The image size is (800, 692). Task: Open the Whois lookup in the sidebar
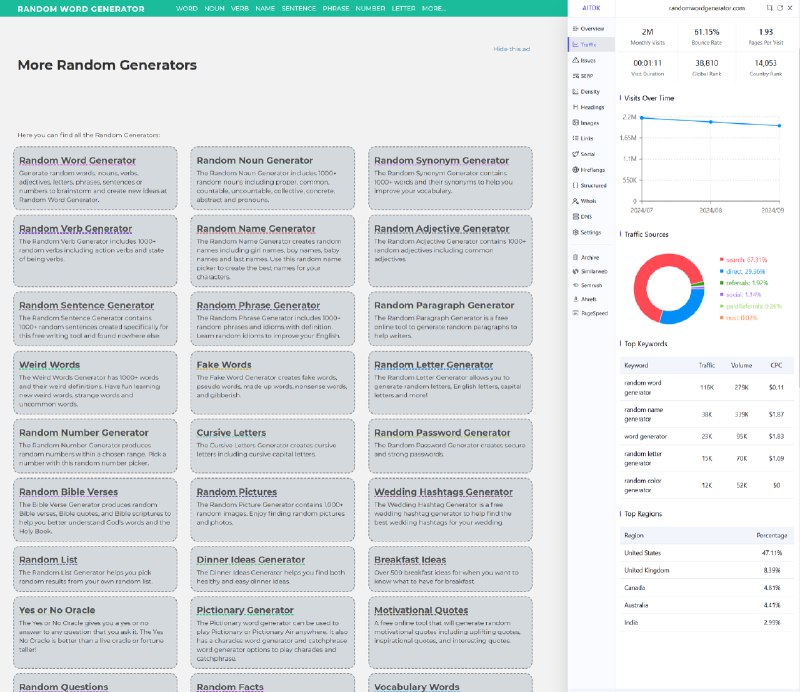click(585, 201)
